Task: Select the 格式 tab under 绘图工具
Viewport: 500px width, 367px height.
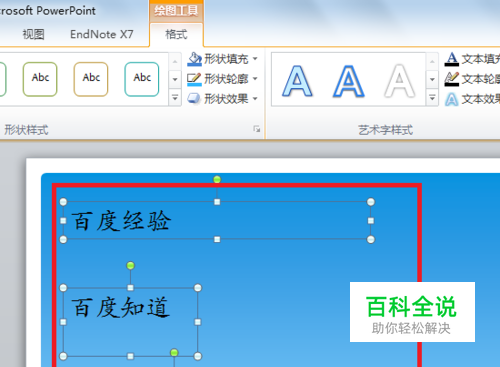Action: [176, 34]
